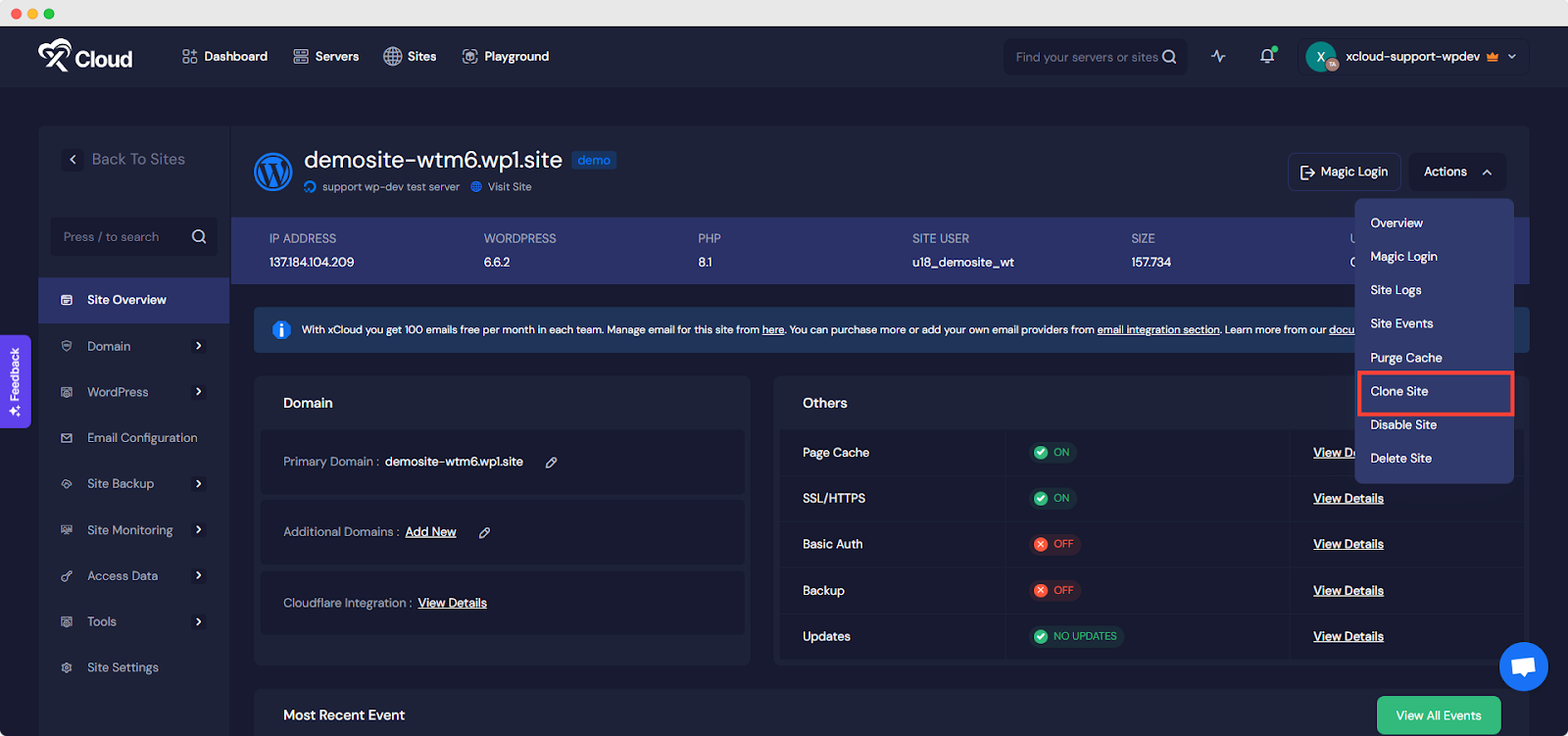Focus the Press / to search field
Image resolution: width=1568 pixels, height=736 pixels.
(133, 236)
